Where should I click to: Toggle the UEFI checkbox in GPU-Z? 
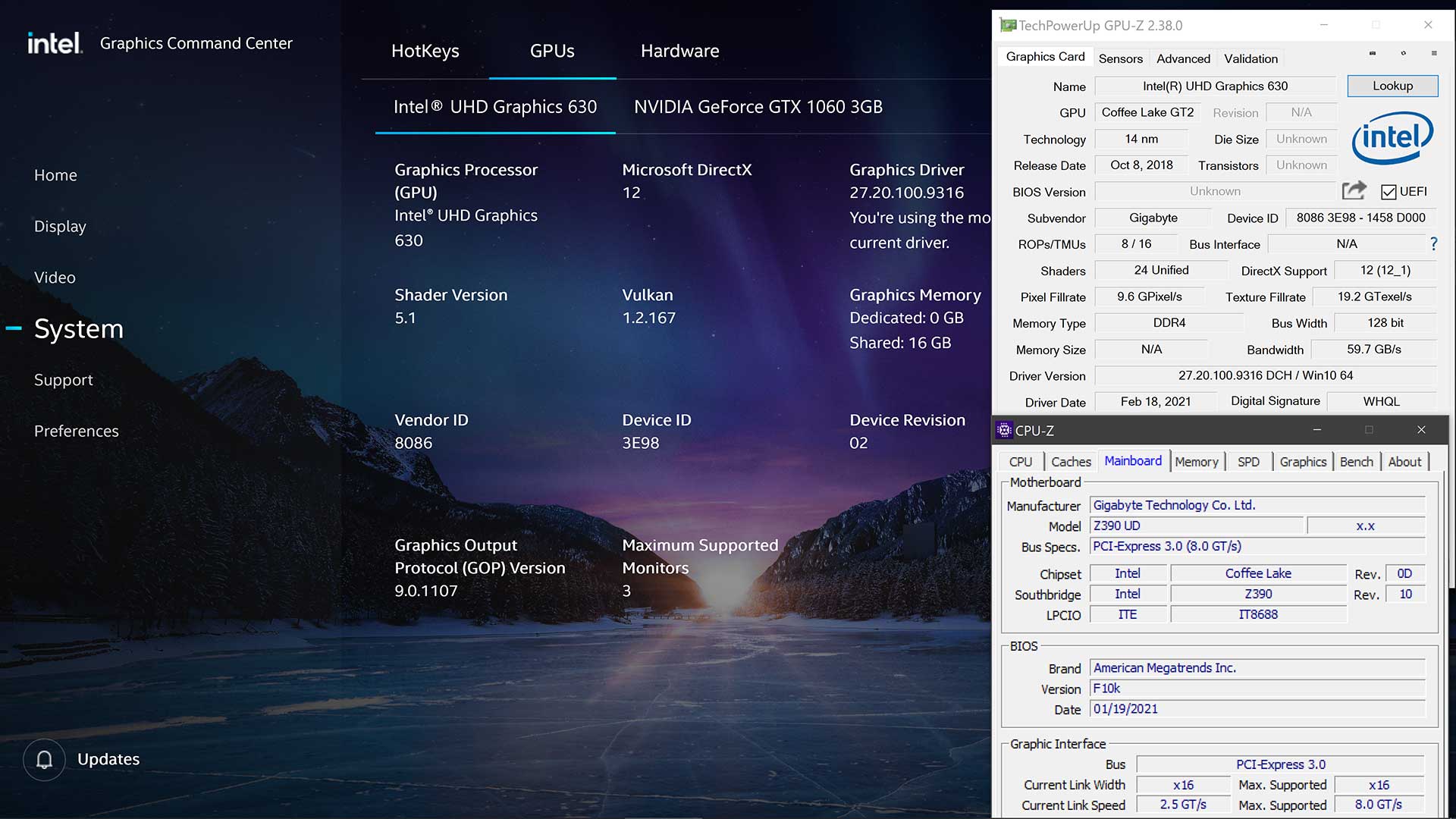(1389, 192)
